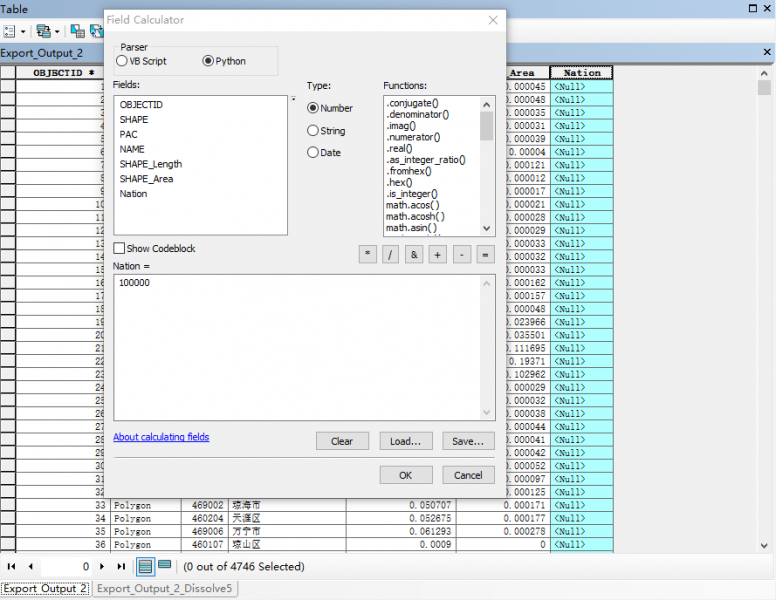The width and height of the screenshot is (776, 600).
Task: Open the Related Tables dropdown arrow
Action: coord(57,31)
